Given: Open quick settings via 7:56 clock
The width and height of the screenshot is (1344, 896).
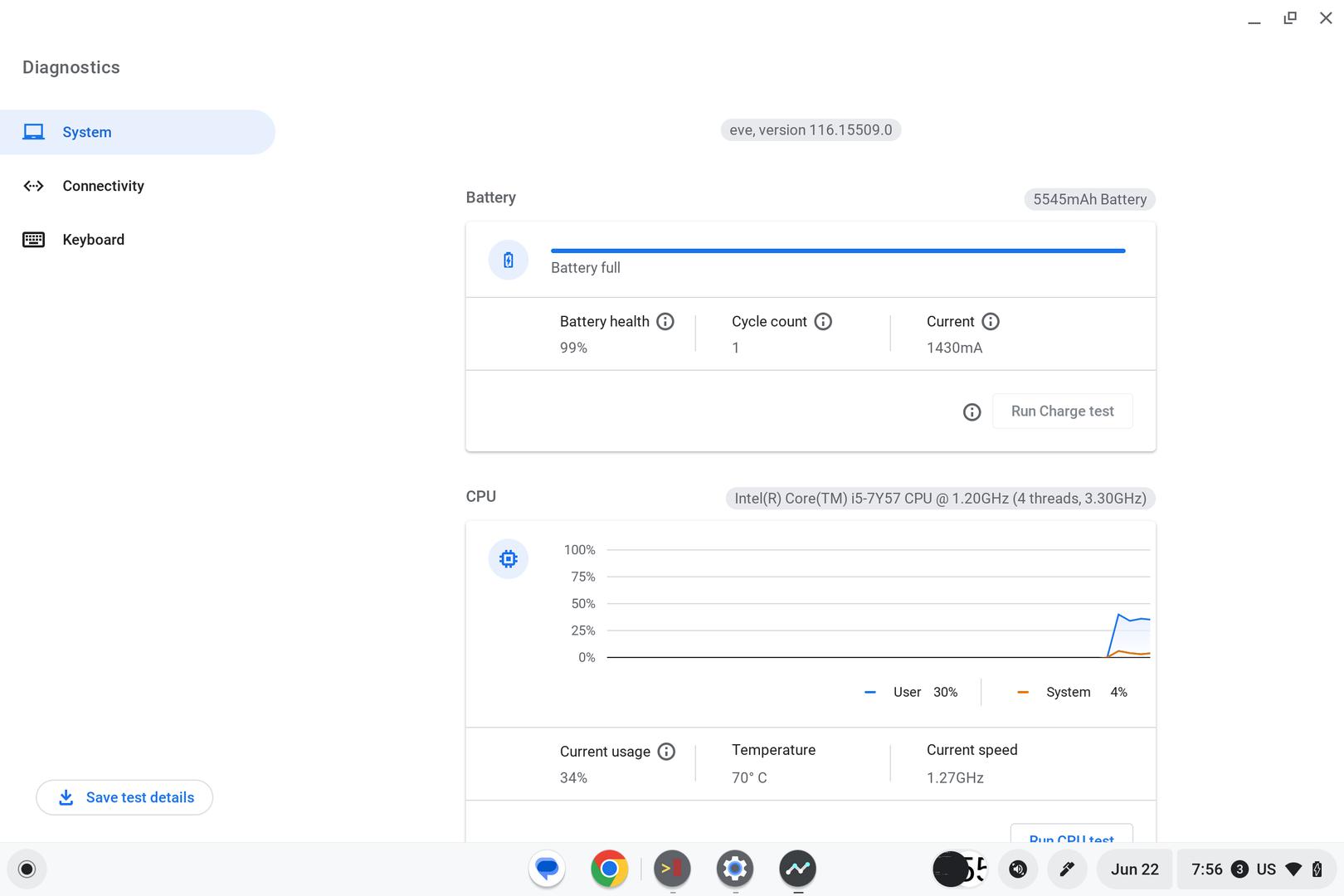Looking at the screenshot, I should pos(1207,869).
